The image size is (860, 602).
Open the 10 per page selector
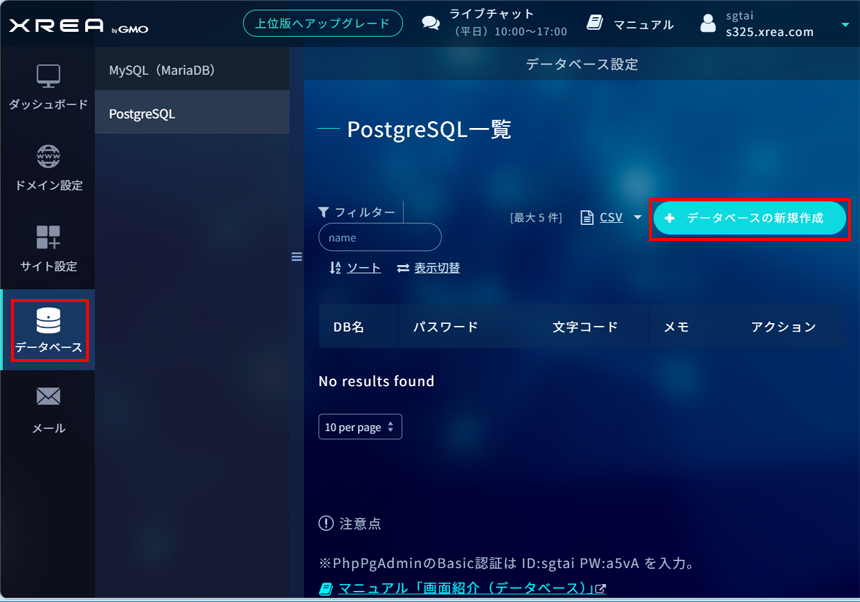tap(360, 427)
